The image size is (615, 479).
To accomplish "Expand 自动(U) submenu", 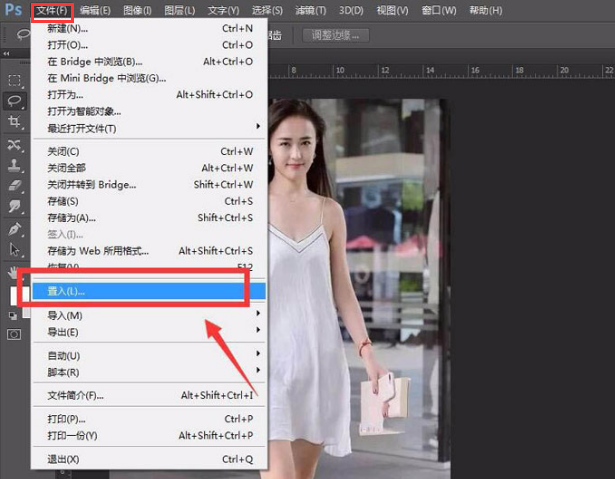I will [x=149, y=356].
